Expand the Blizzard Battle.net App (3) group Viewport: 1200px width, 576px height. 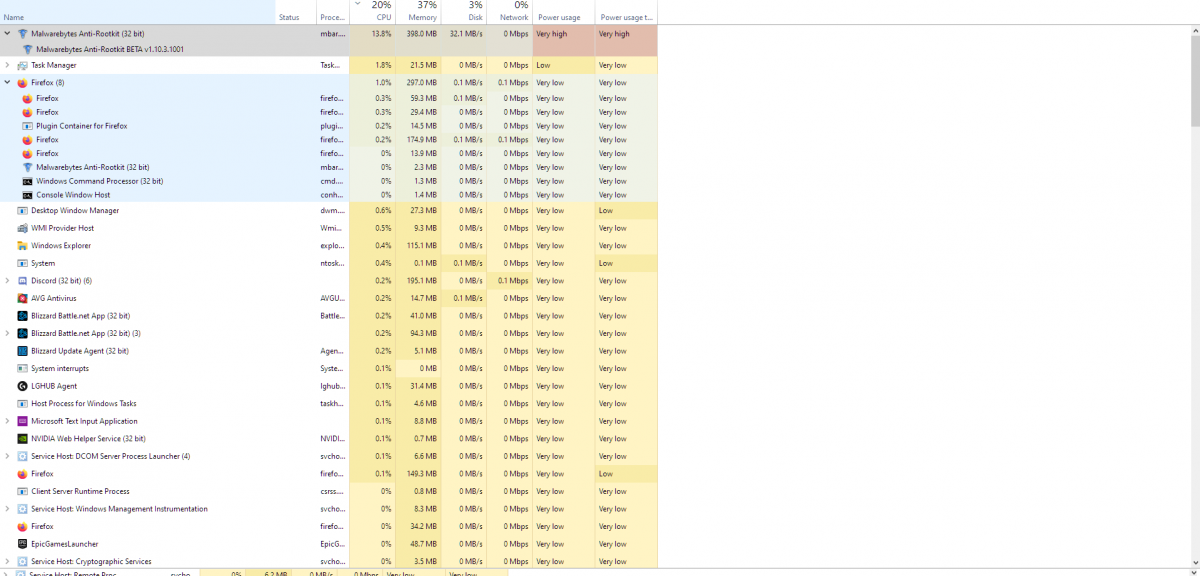(x=8, y=333)
